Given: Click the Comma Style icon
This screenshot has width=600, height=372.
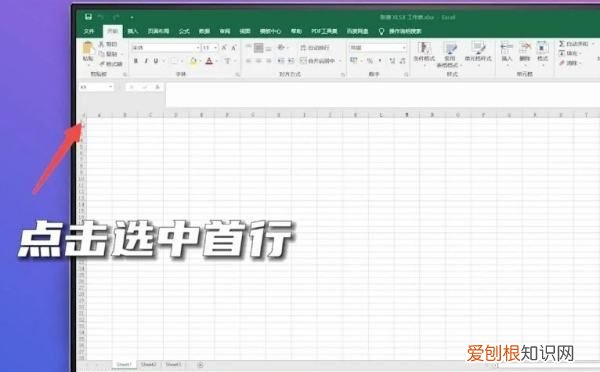Looking at the screenshot, I should point(380,61).
